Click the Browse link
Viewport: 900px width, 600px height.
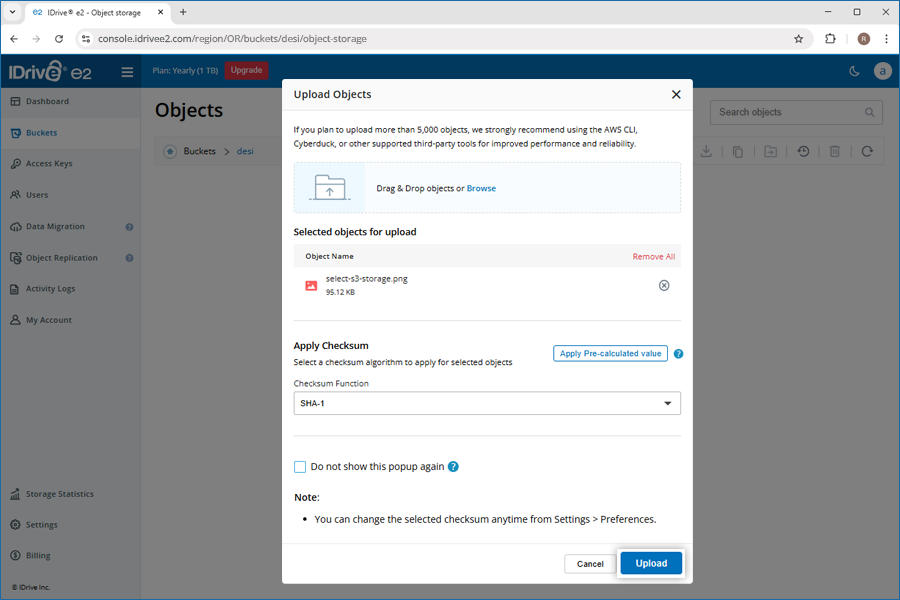(x=481, y=188)
